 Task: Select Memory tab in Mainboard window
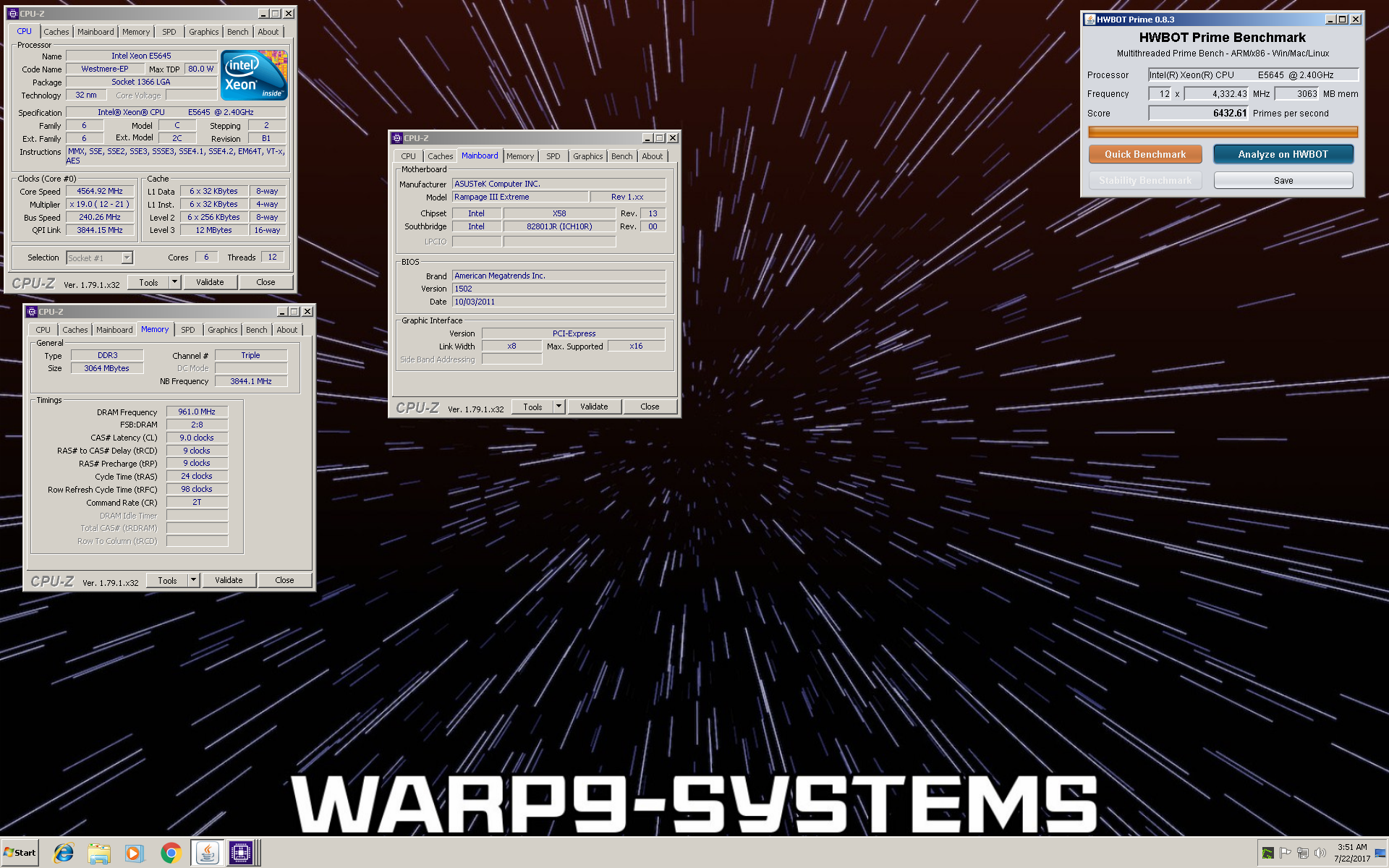(x=519, y=156)
